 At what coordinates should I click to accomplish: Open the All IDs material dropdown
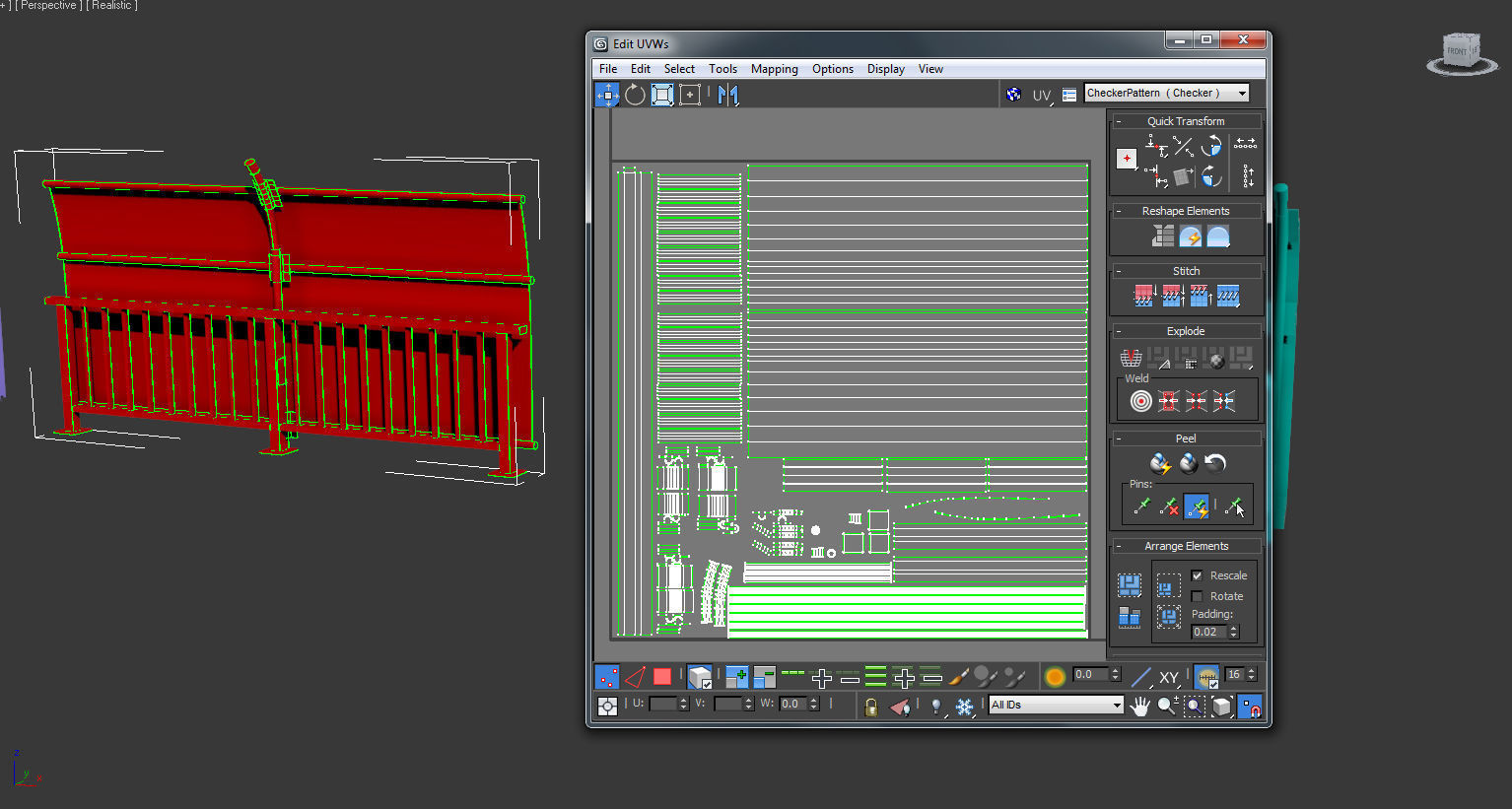1057,705
